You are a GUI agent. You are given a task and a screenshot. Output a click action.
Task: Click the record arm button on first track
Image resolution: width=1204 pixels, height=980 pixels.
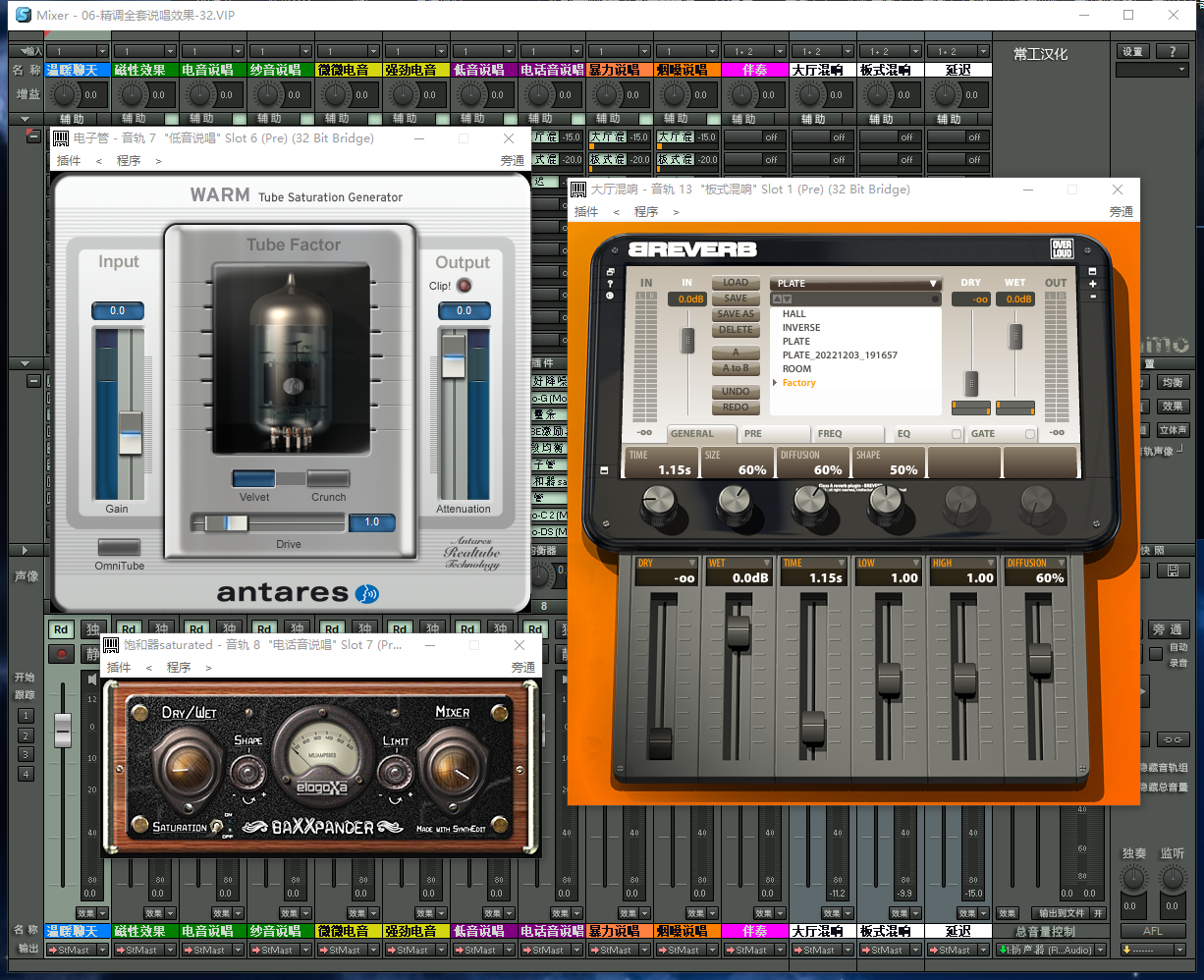click(x=63, y=653)
